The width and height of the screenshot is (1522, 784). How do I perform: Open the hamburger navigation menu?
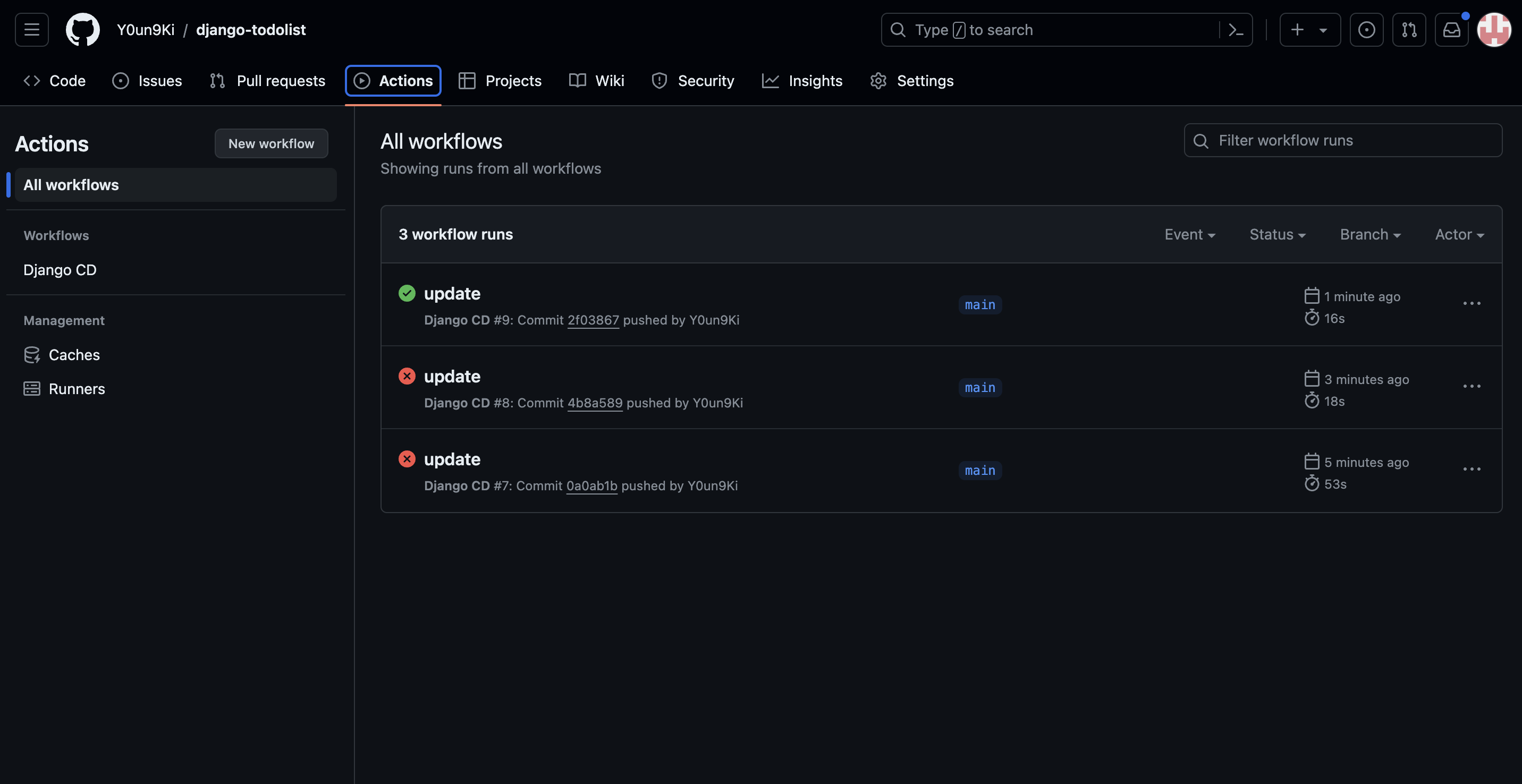pyautogui.click(x=32, y=30)
